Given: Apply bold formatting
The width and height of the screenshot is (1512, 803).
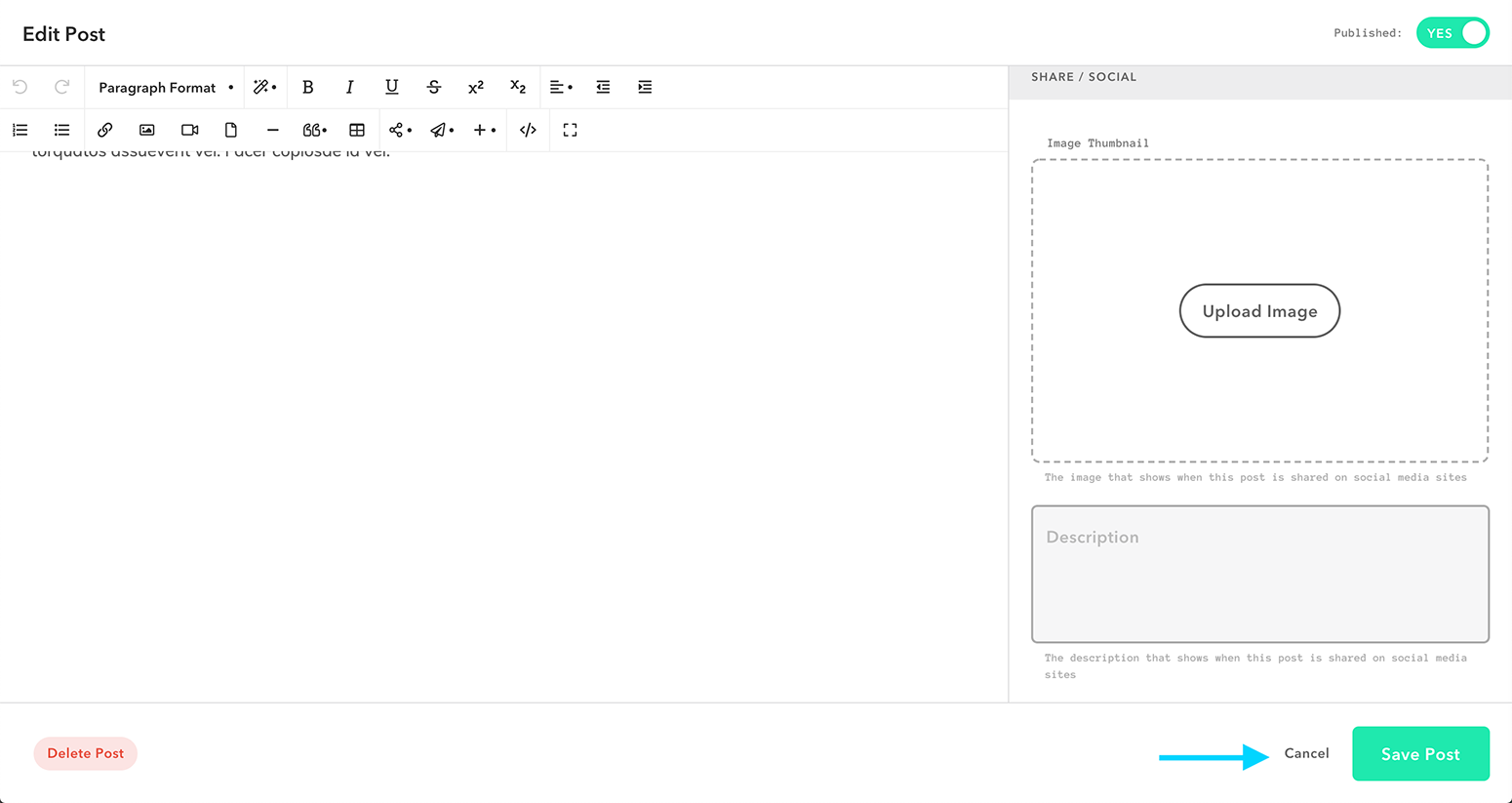Looking at the screenshot, I should point(307,87).
